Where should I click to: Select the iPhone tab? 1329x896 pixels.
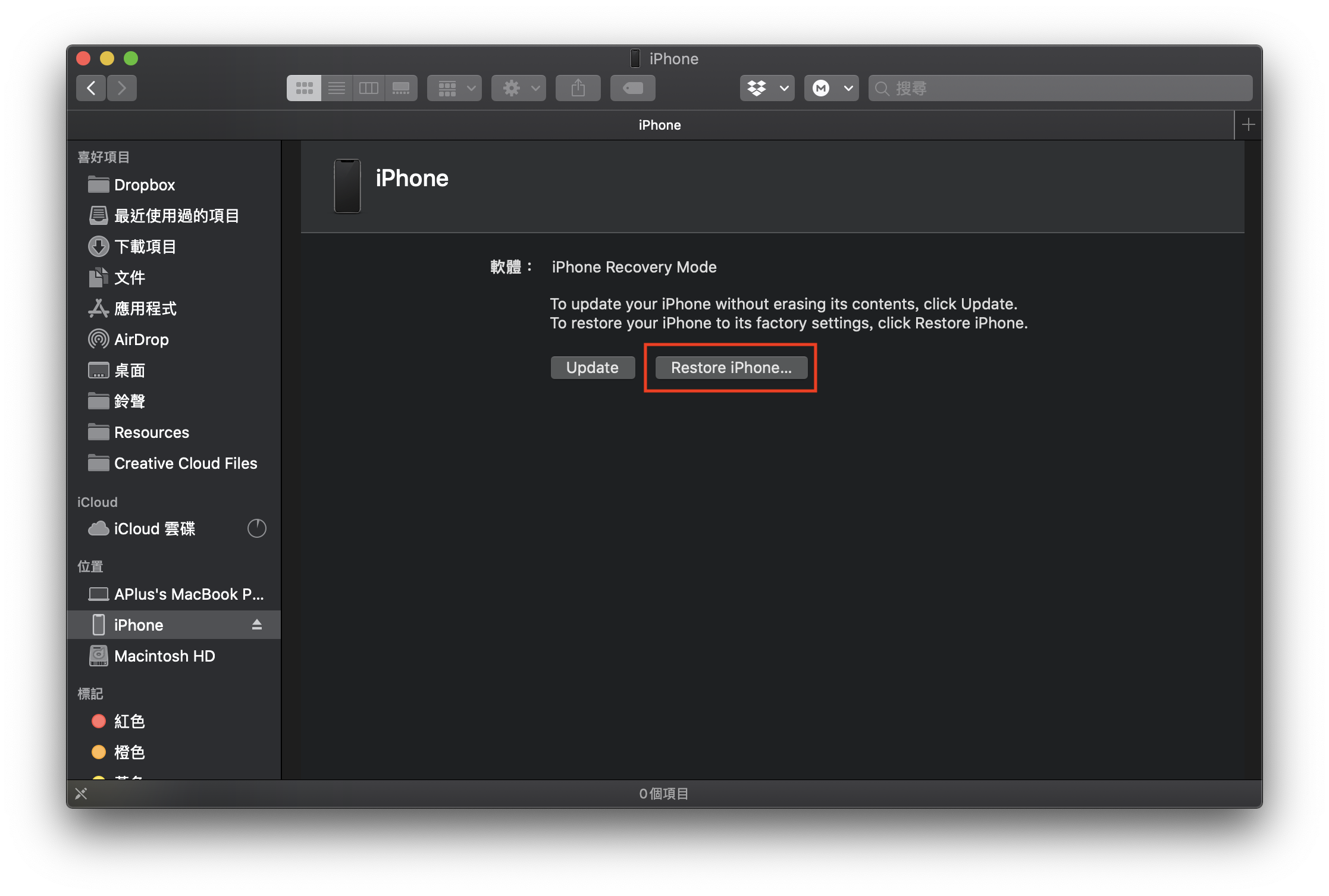[650, 125]
